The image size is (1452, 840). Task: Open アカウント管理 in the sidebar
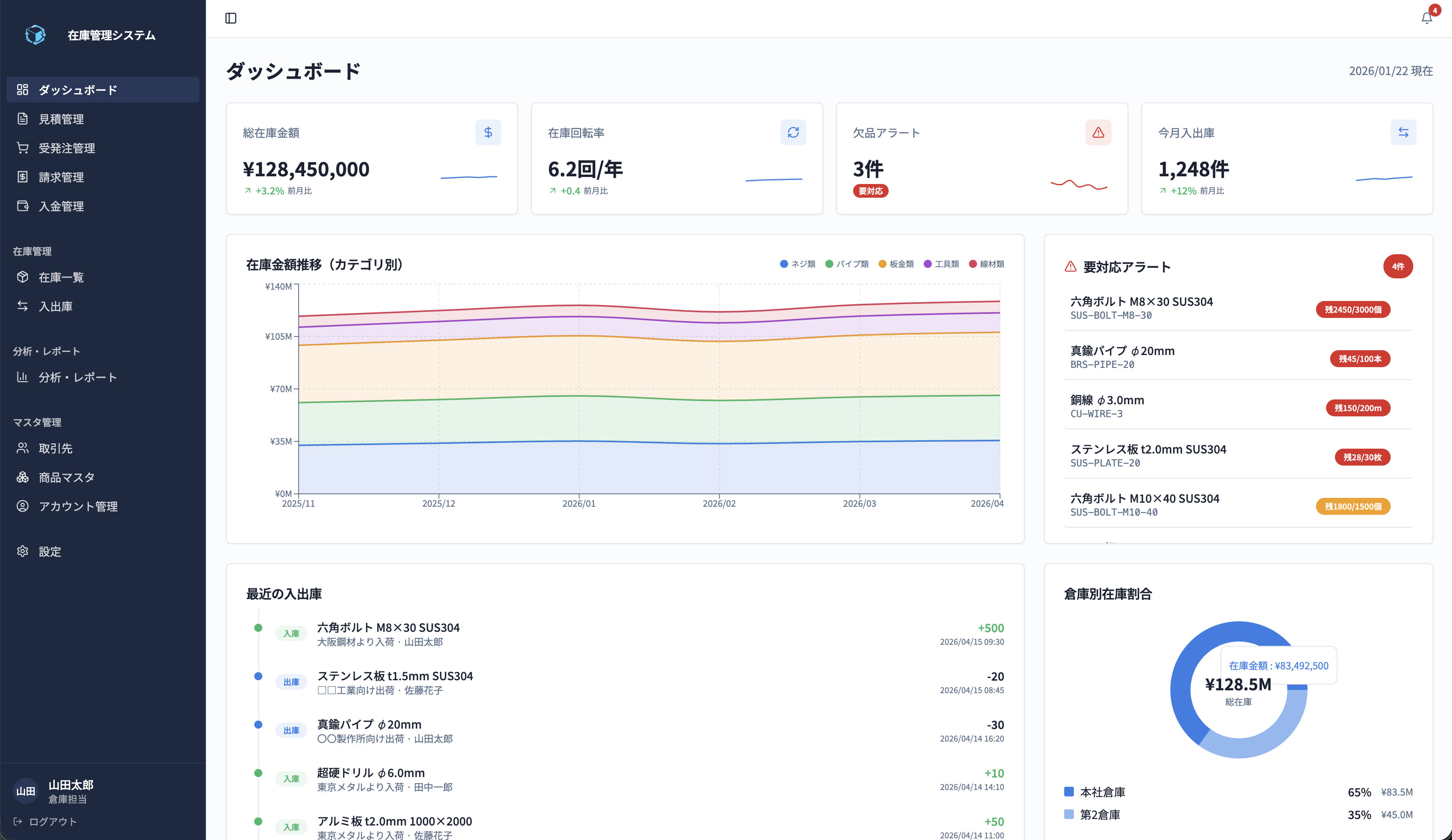(103, 506)
